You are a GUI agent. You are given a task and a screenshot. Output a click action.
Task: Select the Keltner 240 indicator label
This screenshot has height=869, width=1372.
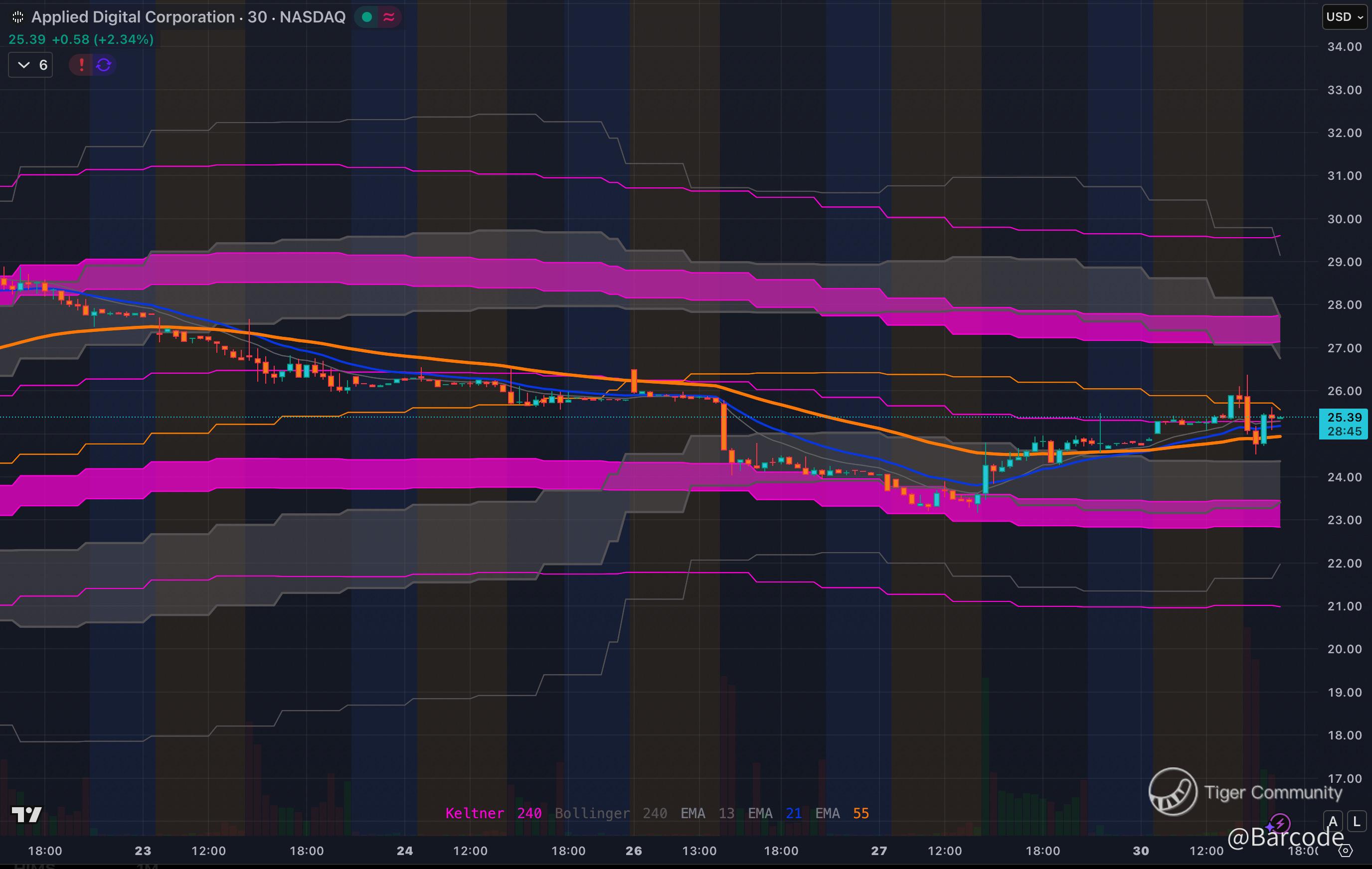point(493,813)
